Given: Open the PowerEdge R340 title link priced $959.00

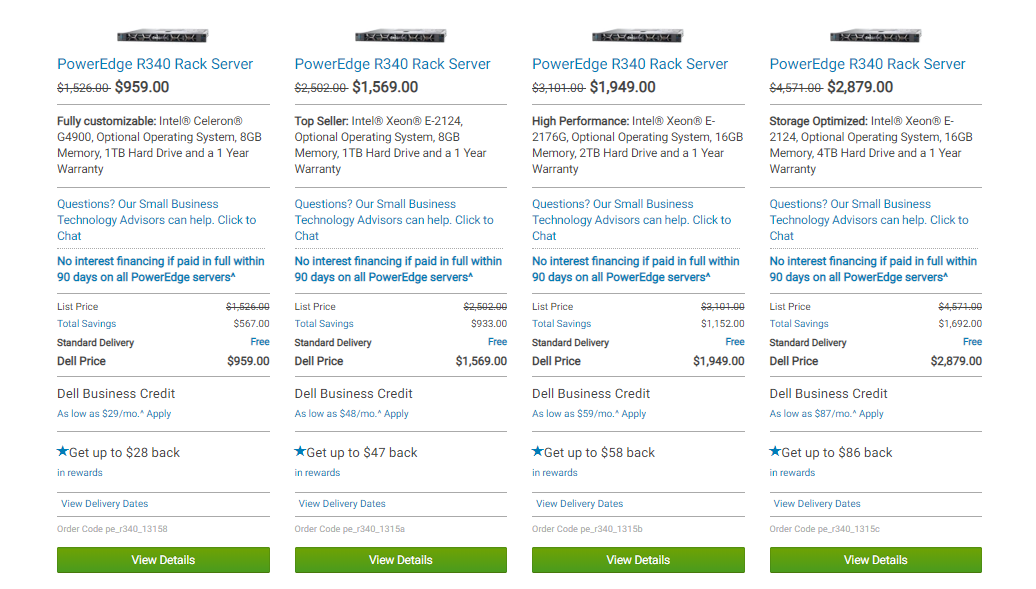Looking at the screenshot, I should click(x=155, y=64).
